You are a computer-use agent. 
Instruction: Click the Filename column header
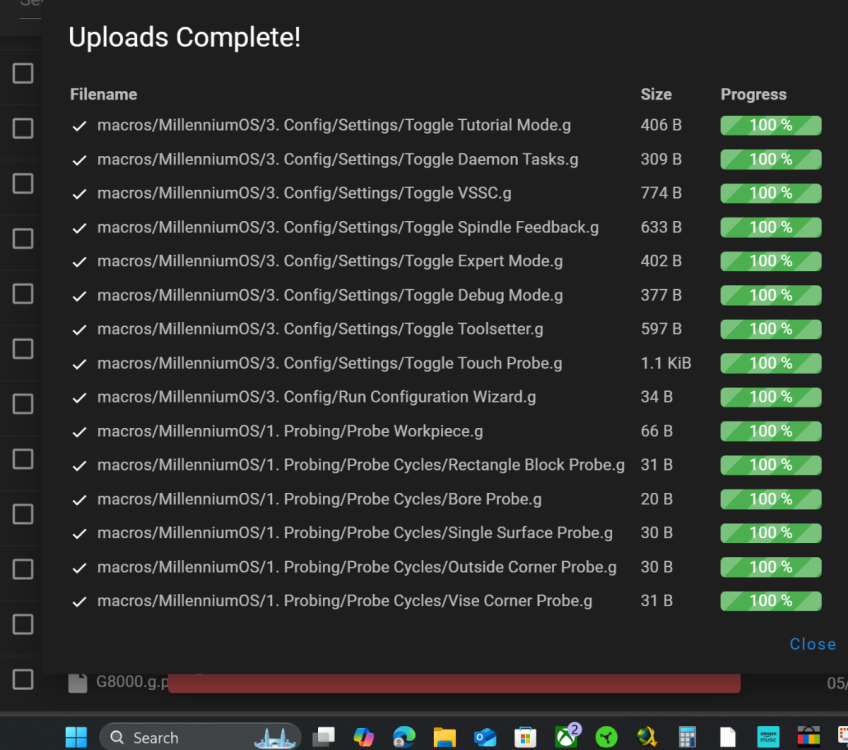[x=103, y=95]
